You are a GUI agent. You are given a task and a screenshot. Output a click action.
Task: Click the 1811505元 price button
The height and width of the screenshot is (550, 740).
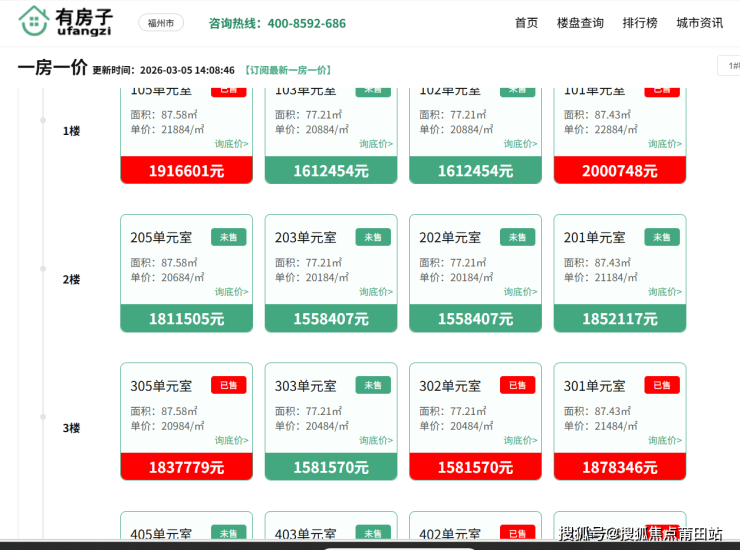click(x=186, y=319)
